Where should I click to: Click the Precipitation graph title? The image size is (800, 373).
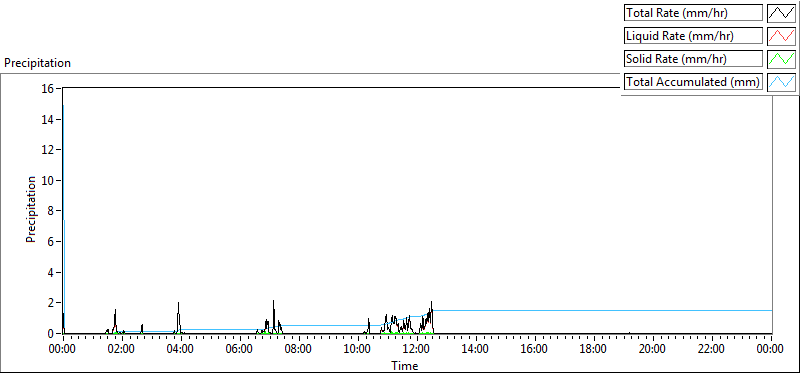pos(37,63)
